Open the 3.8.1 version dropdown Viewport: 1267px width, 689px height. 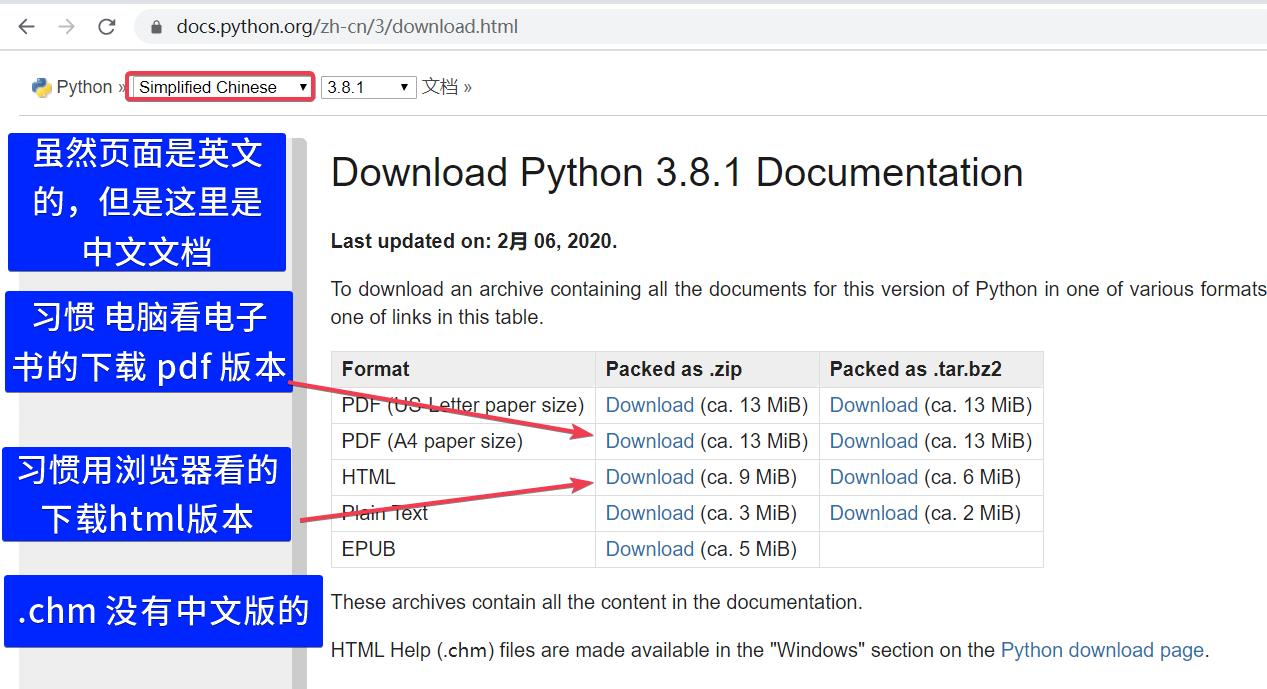(368, 87)
